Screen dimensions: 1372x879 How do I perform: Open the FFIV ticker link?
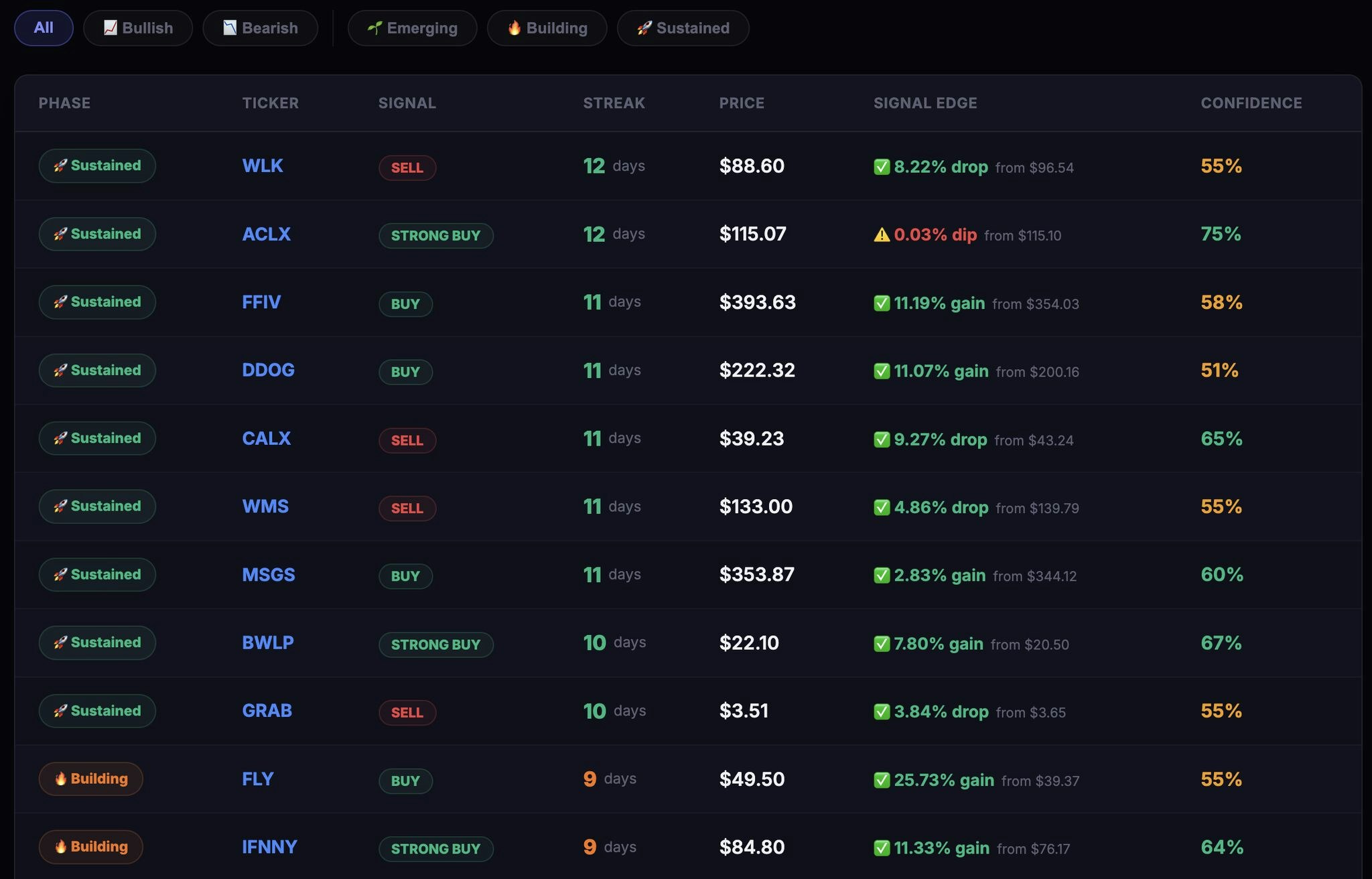[x=261, y=302]
